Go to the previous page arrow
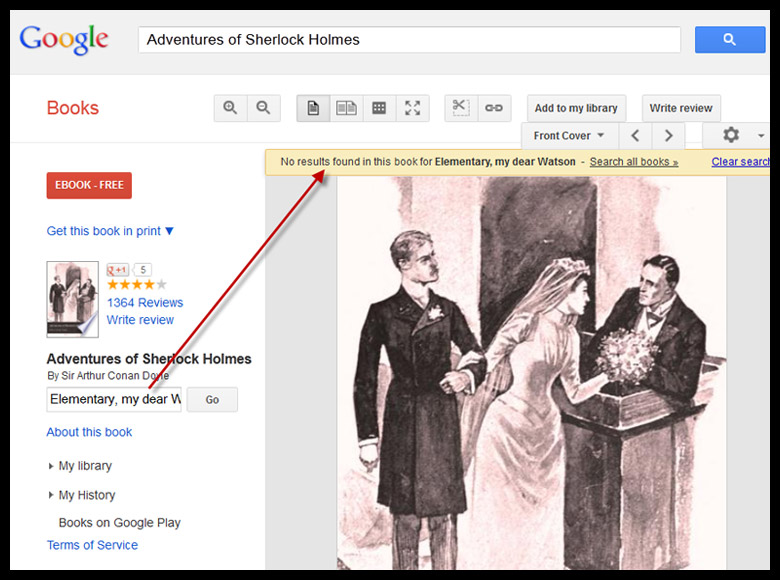This screenshot has height=580, width=780. pyautogui.click(x=635, y=136)
